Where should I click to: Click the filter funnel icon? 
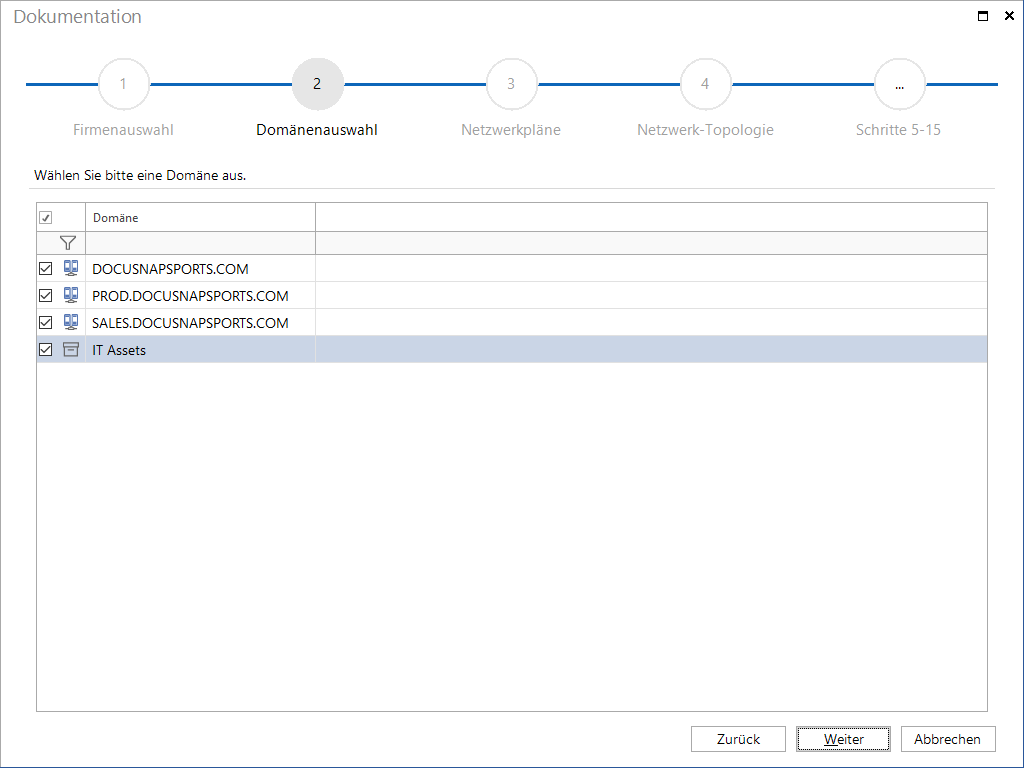coord(68,243)
